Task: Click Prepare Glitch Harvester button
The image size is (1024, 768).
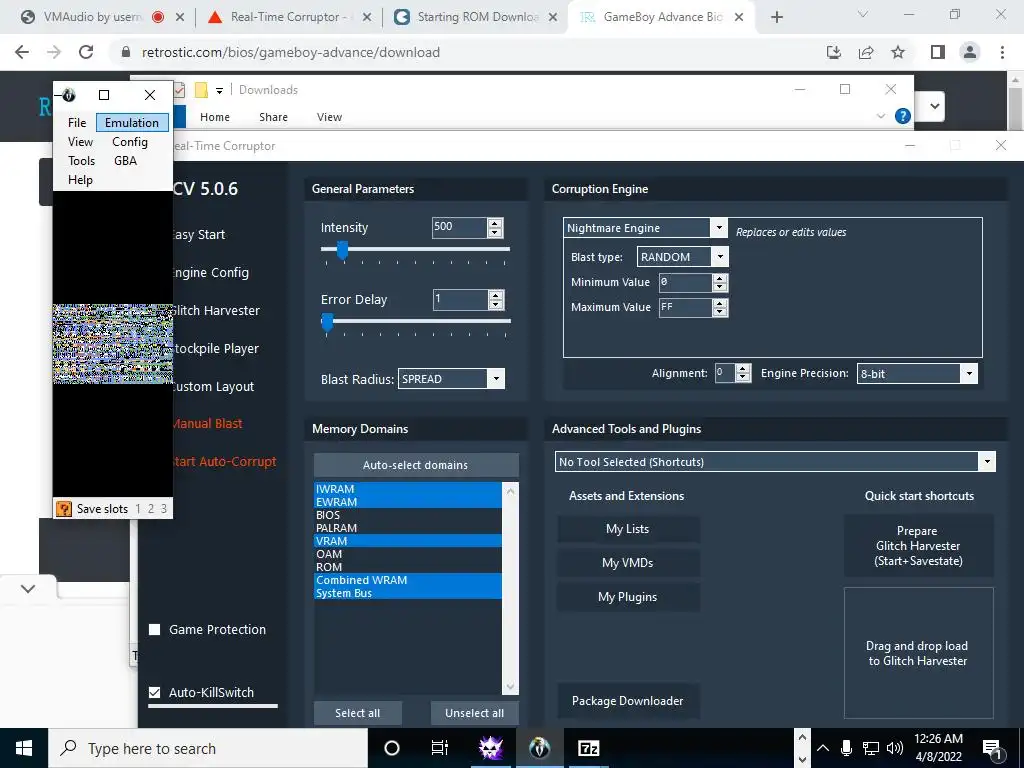Action: tap(918, 546)
